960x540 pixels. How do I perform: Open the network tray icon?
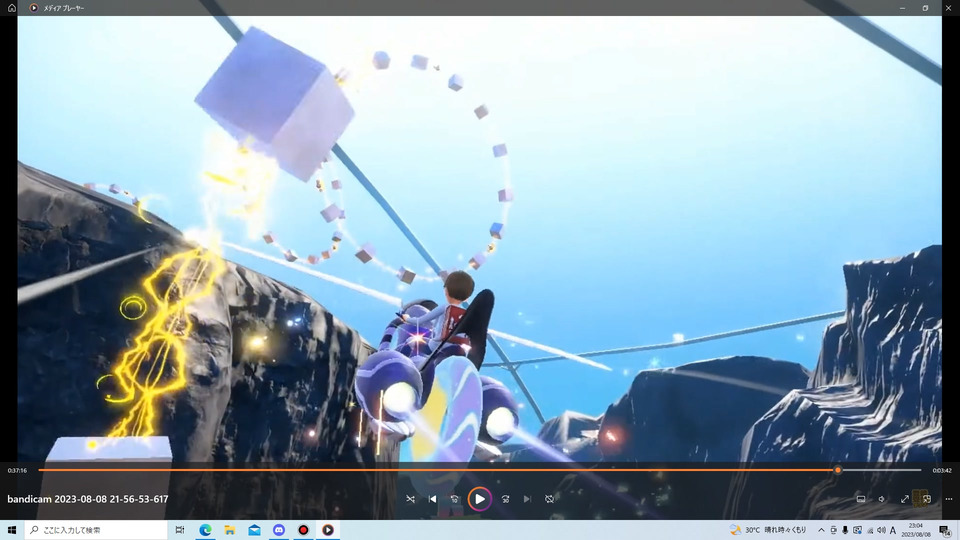869,530
